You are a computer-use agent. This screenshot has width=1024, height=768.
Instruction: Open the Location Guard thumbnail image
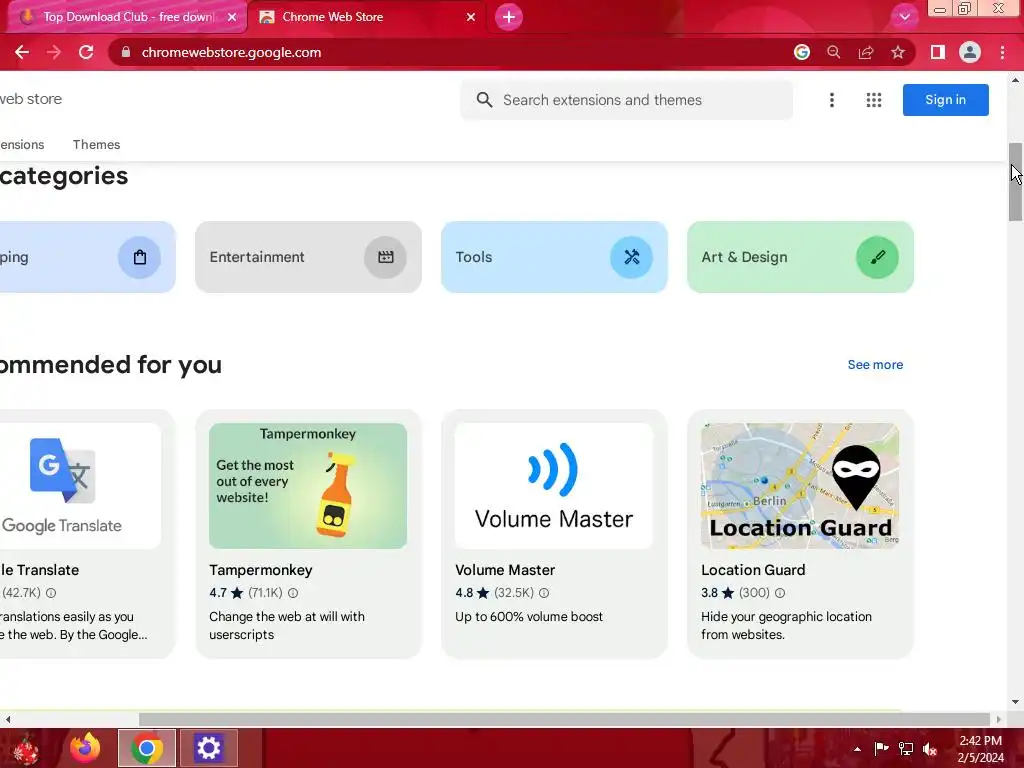point(800,486)
